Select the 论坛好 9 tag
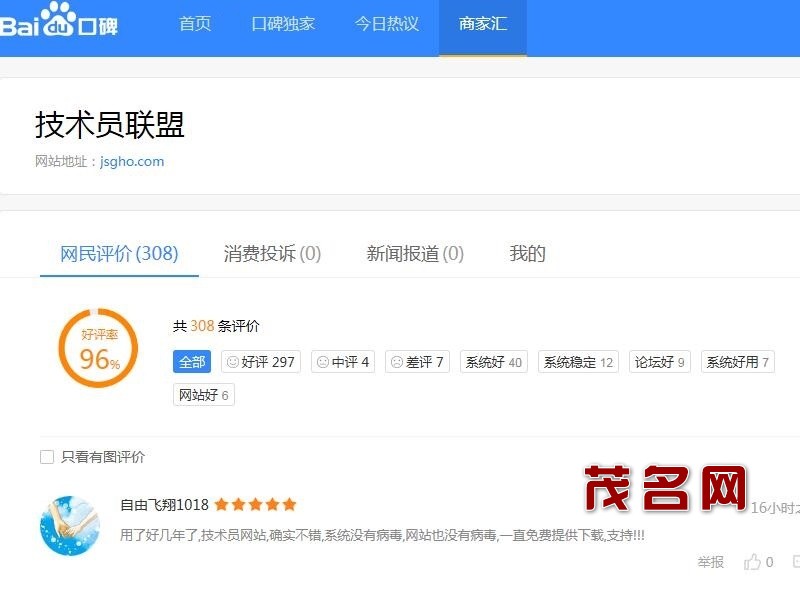Screen dimensions: 800x600 (660, 362)
